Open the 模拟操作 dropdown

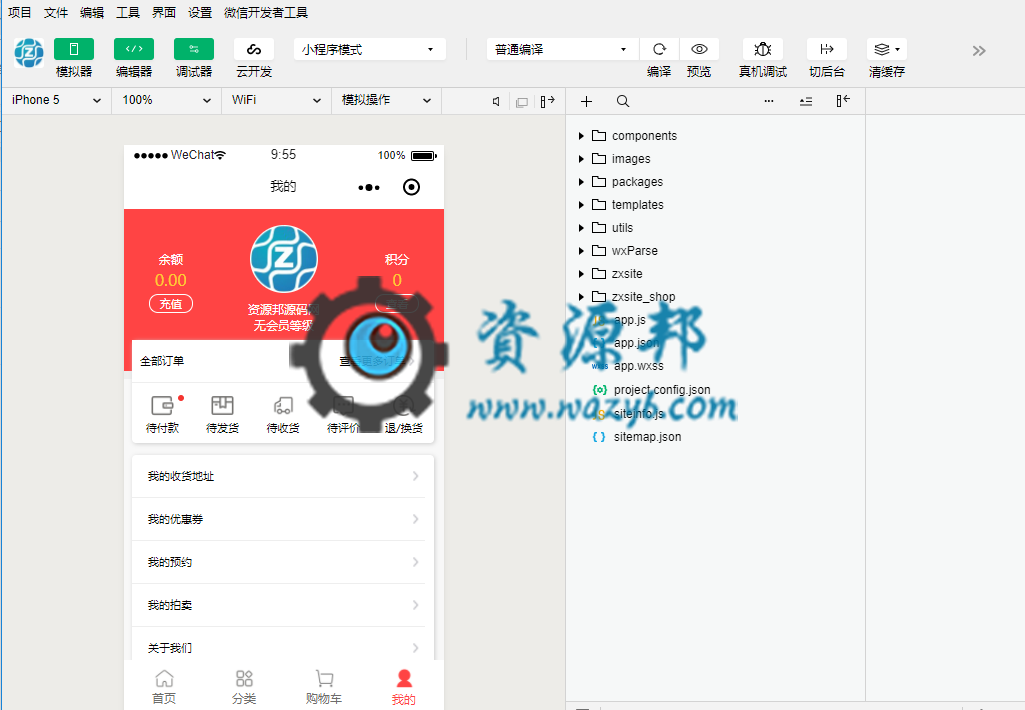pos(386,100)
